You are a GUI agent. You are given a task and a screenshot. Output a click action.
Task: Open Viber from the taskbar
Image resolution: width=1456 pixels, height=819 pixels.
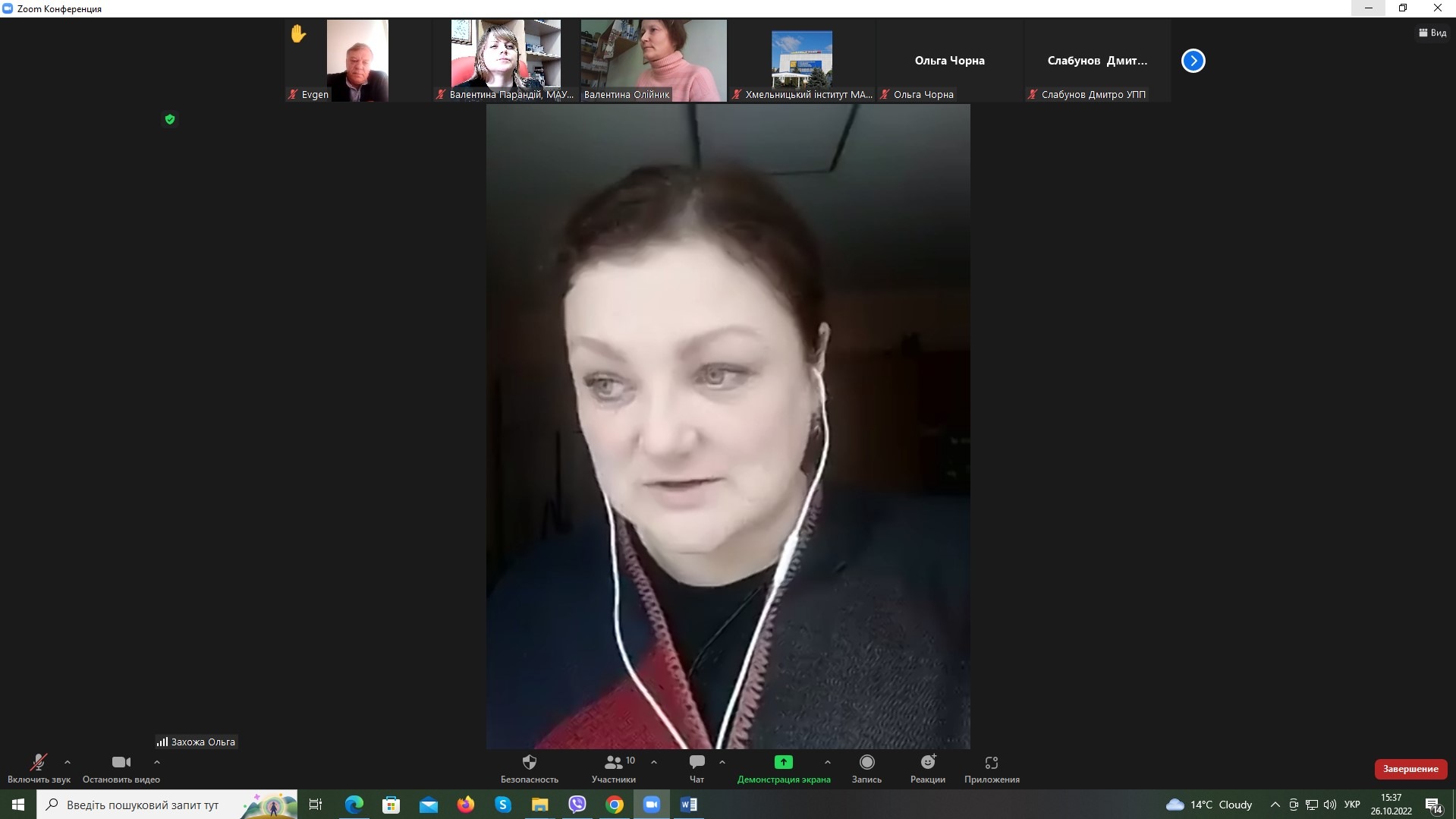[577, 805]
